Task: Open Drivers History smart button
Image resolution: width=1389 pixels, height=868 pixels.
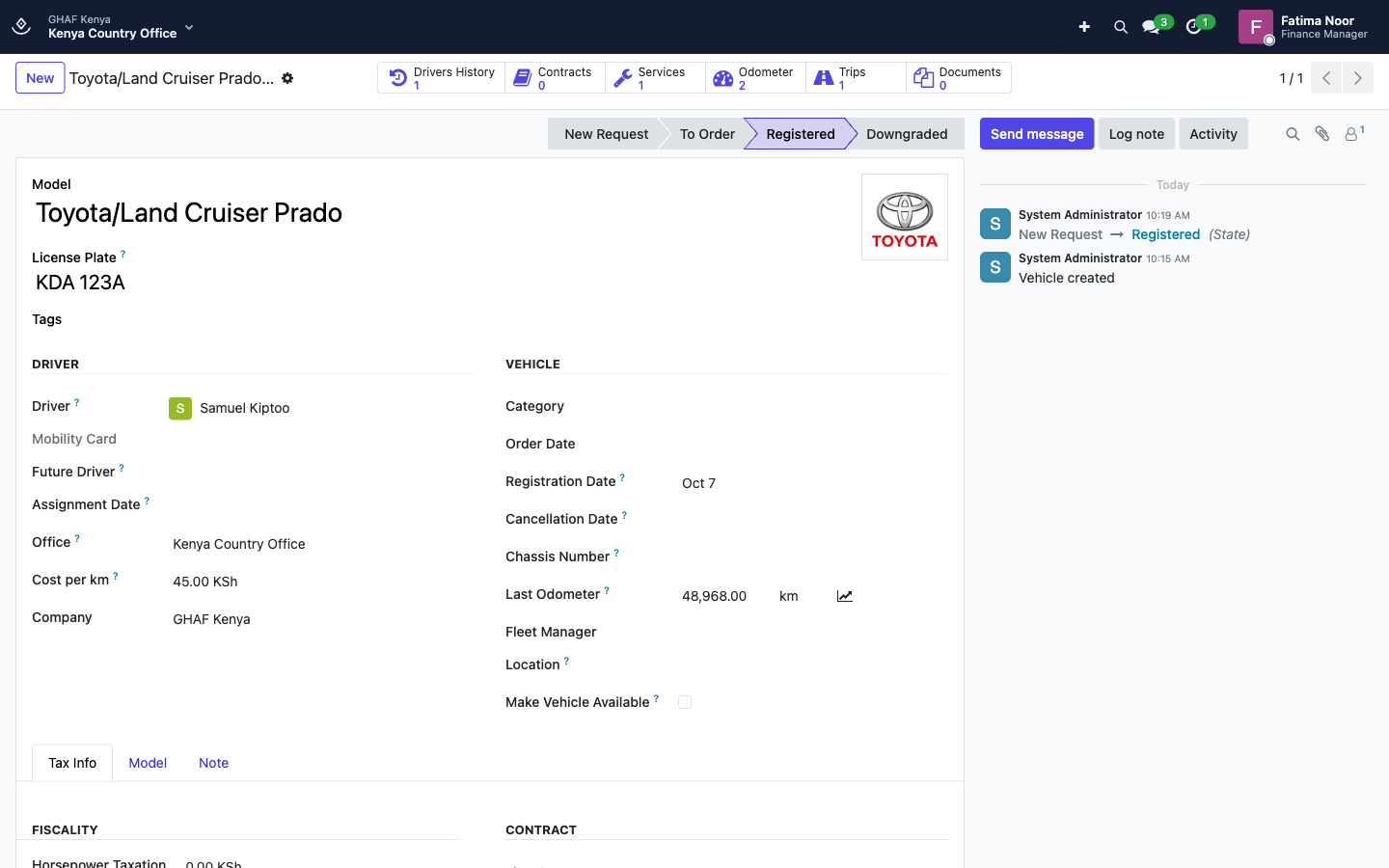Action: (442, 78)
